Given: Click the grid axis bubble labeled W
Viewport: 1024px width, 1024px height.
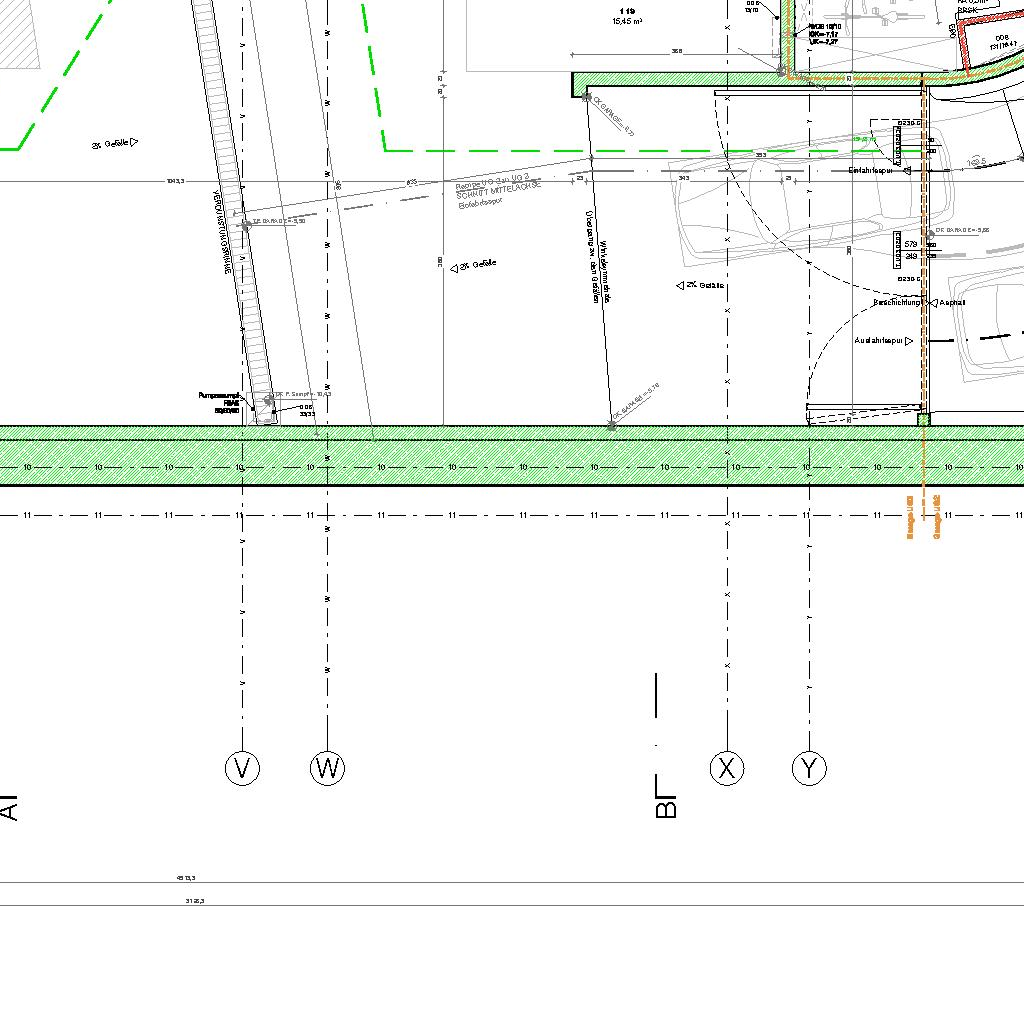Looking at the screenshot, I should [x=327, y=768].
